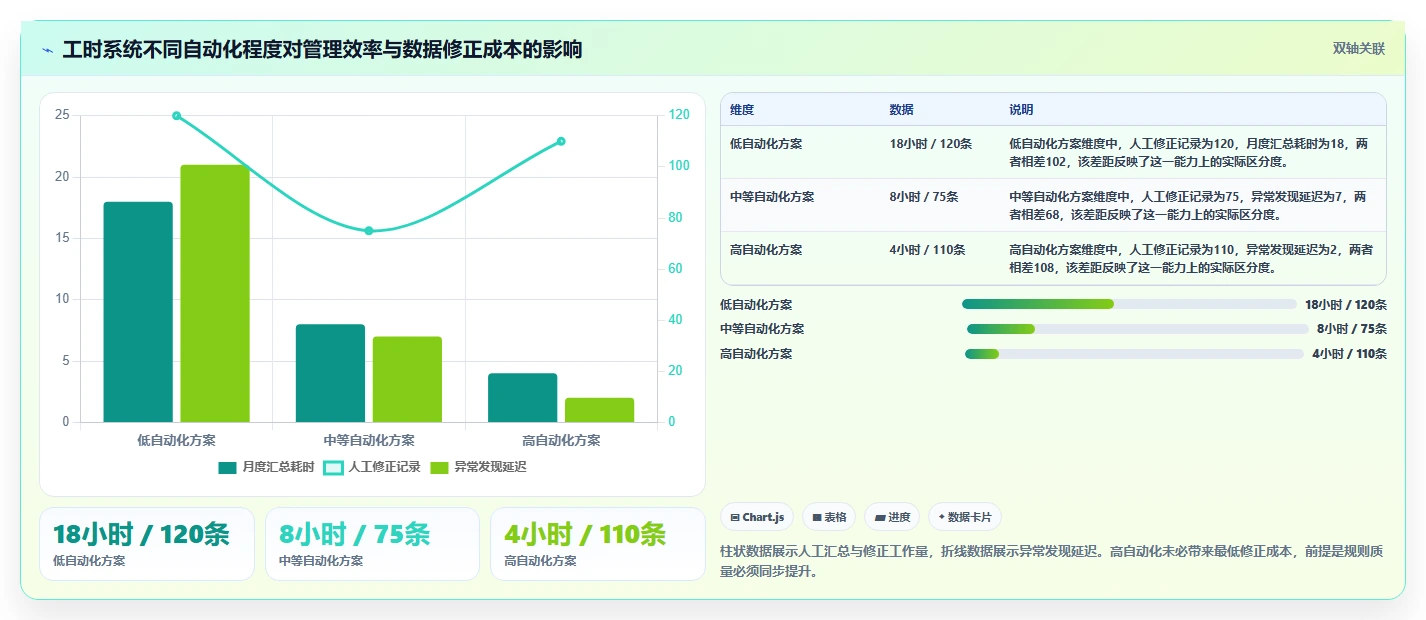The height and width of the screenshot is (620, 1426).
Task: Click the 双轴关联 label in header
Action: click(1358, 49)
